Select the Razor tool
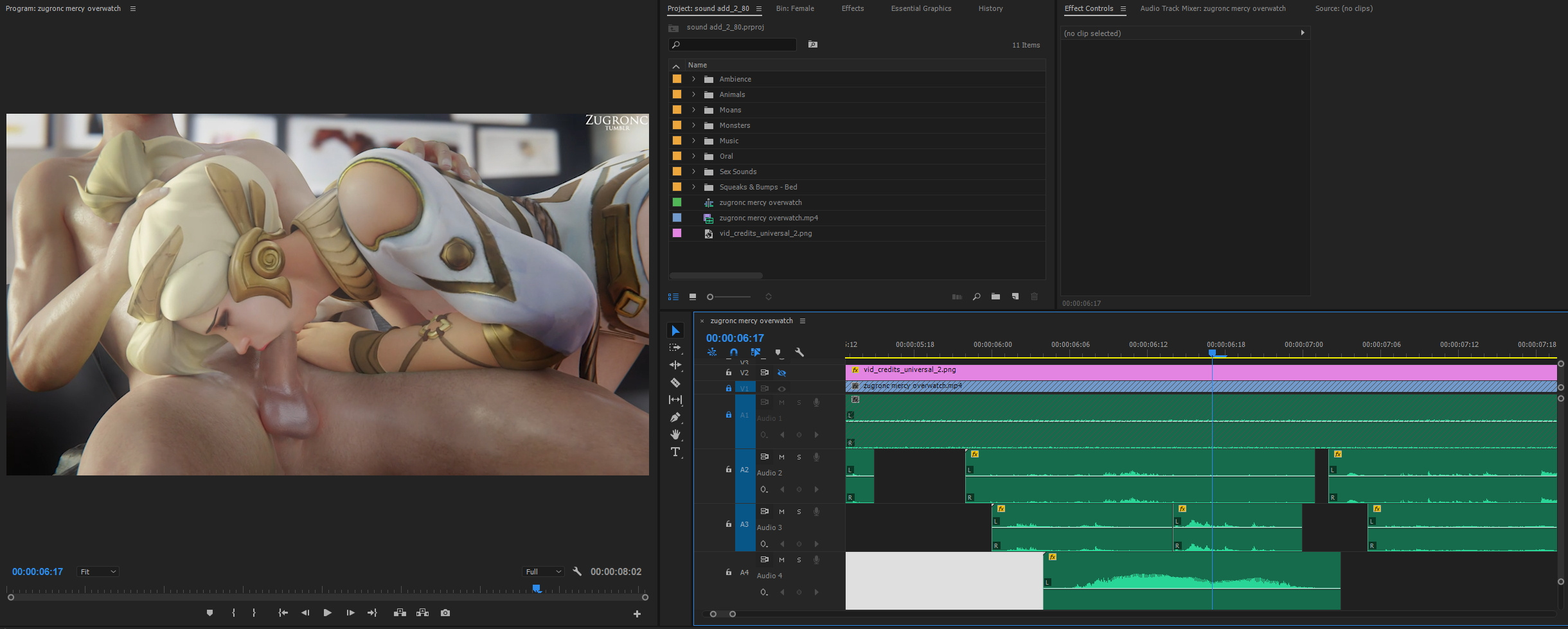Viewport: 1568px width, 629px height. (x=675, y=382)
